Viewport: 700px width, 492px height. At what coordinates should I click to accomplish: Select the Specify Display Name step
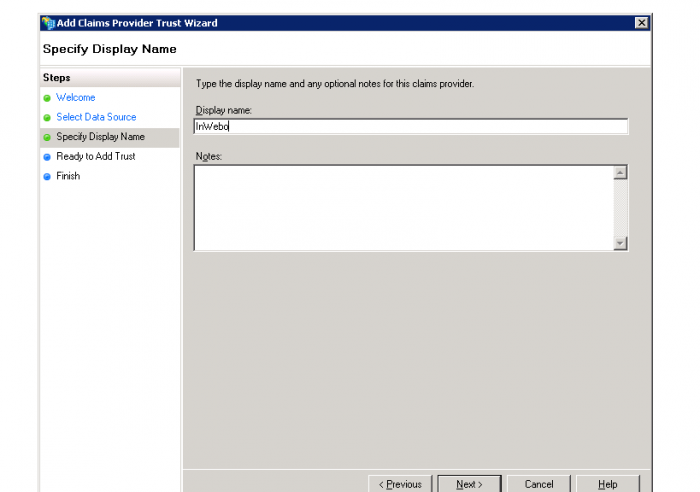pyautogui.click(x=100, y=137)
